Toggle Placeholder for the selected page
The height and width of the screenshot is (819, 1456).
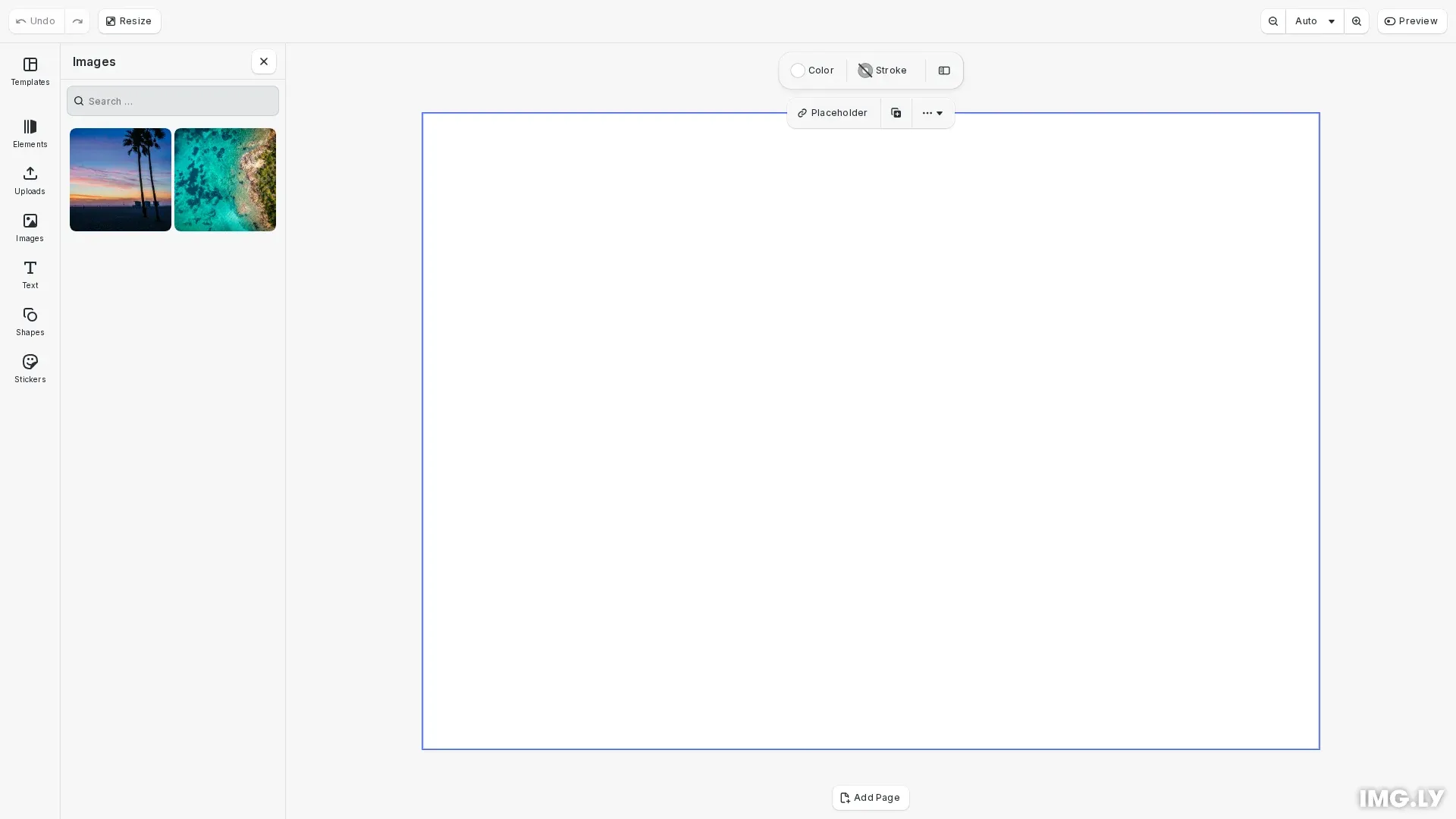pos(833,113)
